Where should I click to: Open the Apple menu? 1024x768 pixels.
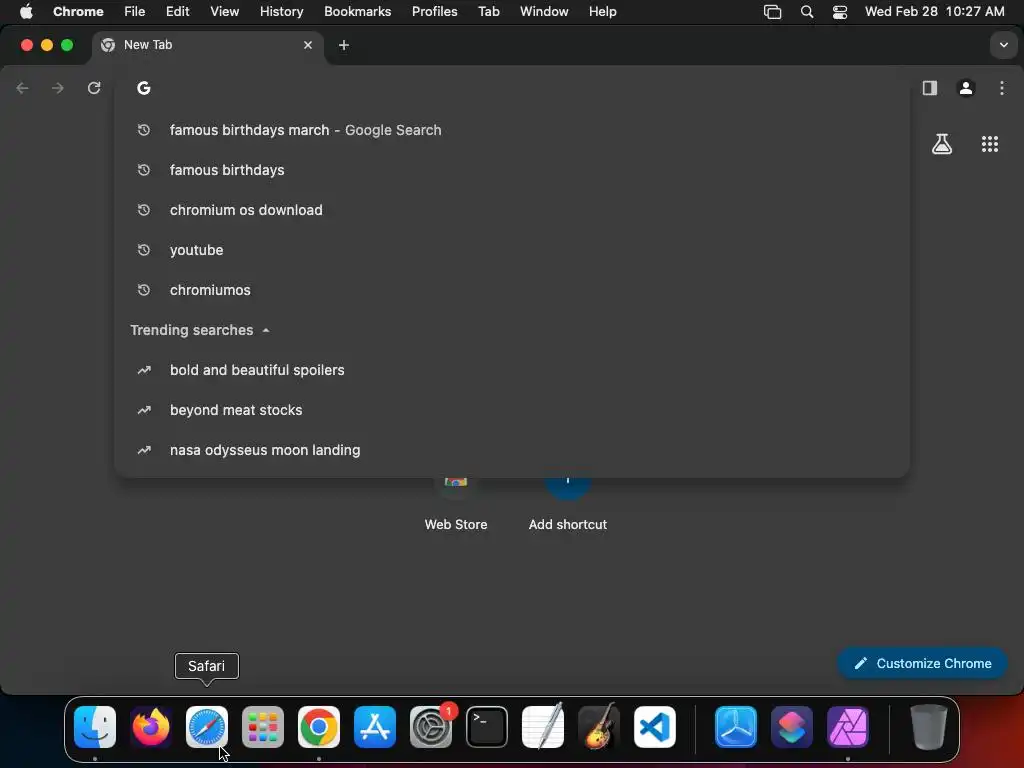26,12
